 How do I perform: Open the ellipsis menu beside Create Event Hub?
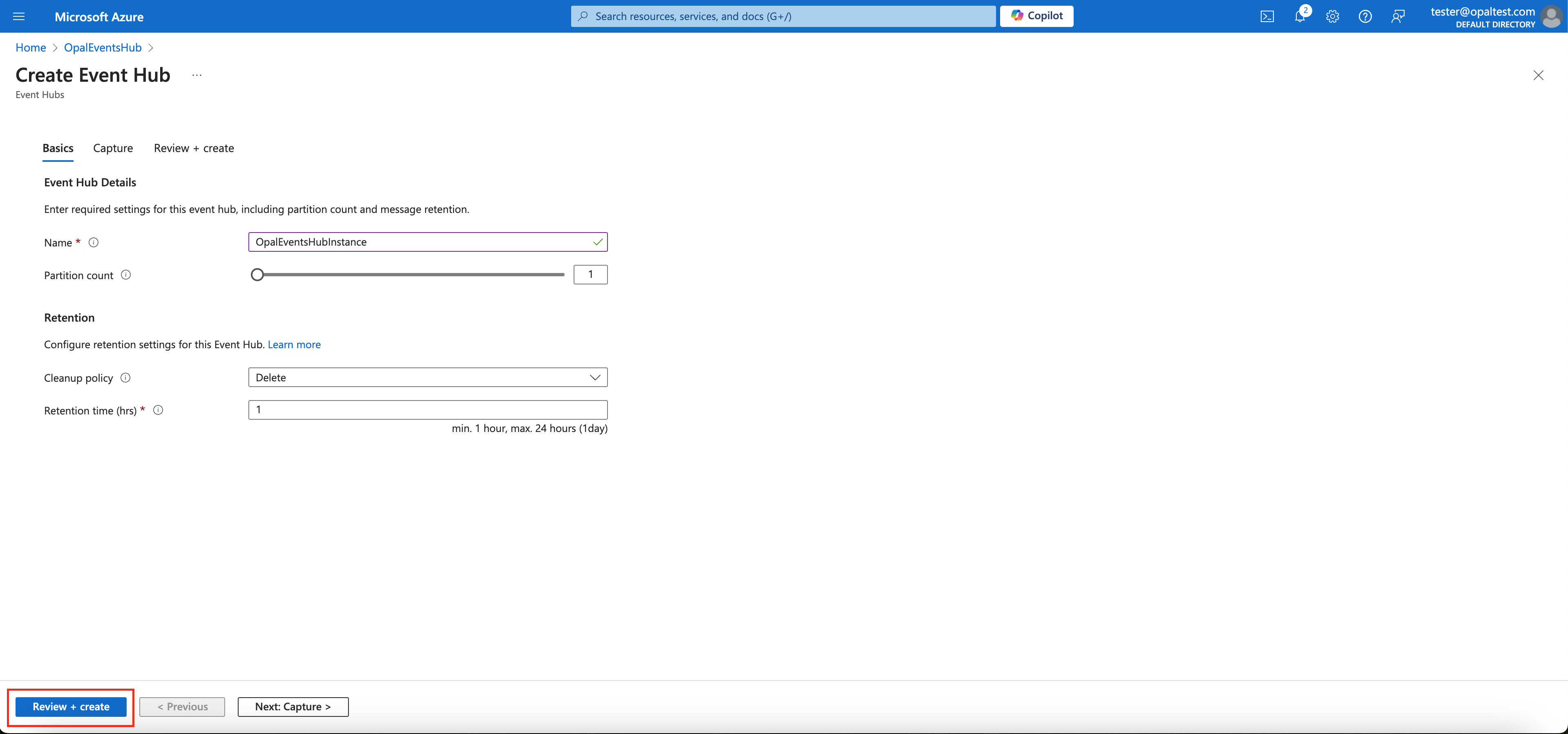[197, 75]
